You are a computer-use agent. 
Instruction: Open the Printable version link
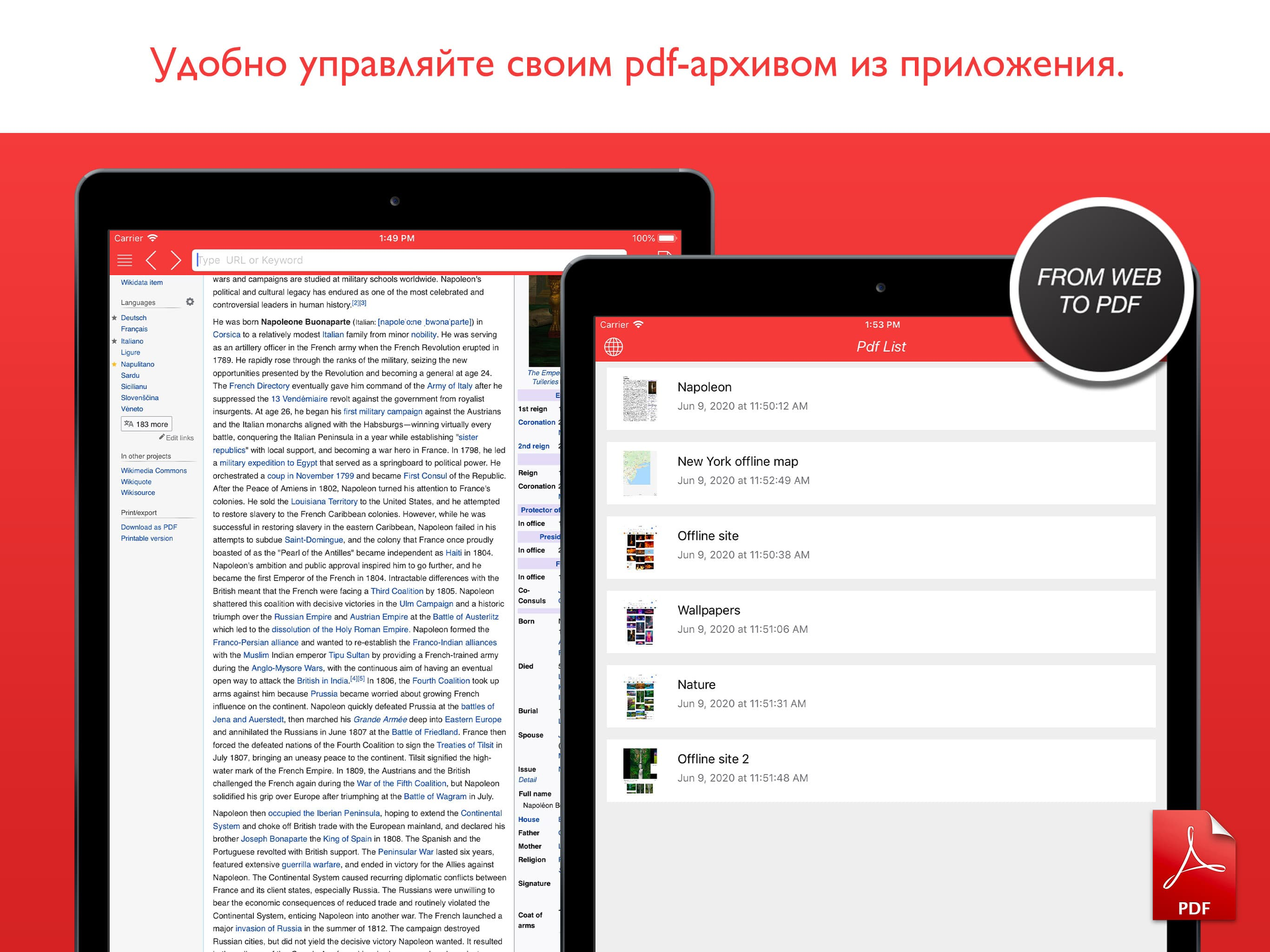(x=146, y=539)
